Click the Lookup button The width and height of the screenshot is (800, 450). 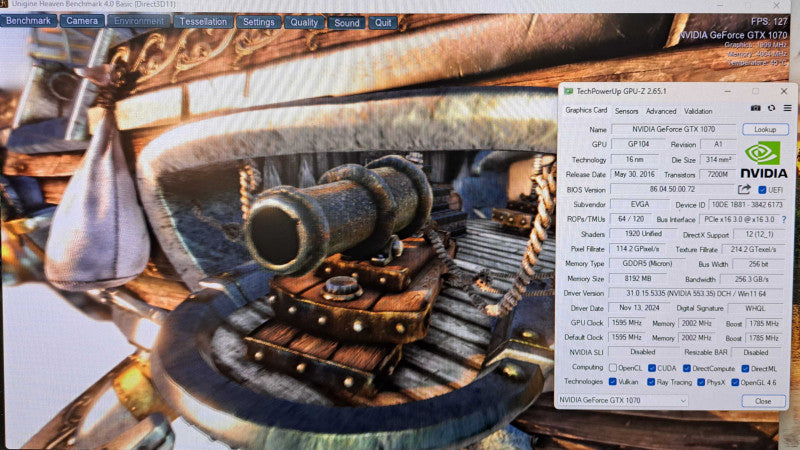point(765,130)
